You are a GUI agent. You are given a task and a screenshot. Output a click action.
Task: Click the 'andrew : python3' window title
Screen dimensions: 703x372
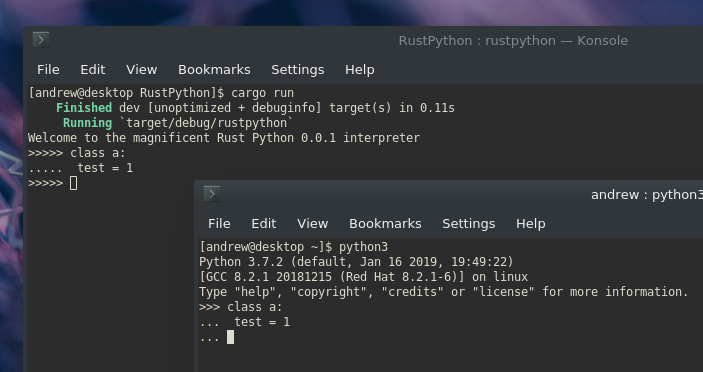point(647,195)
